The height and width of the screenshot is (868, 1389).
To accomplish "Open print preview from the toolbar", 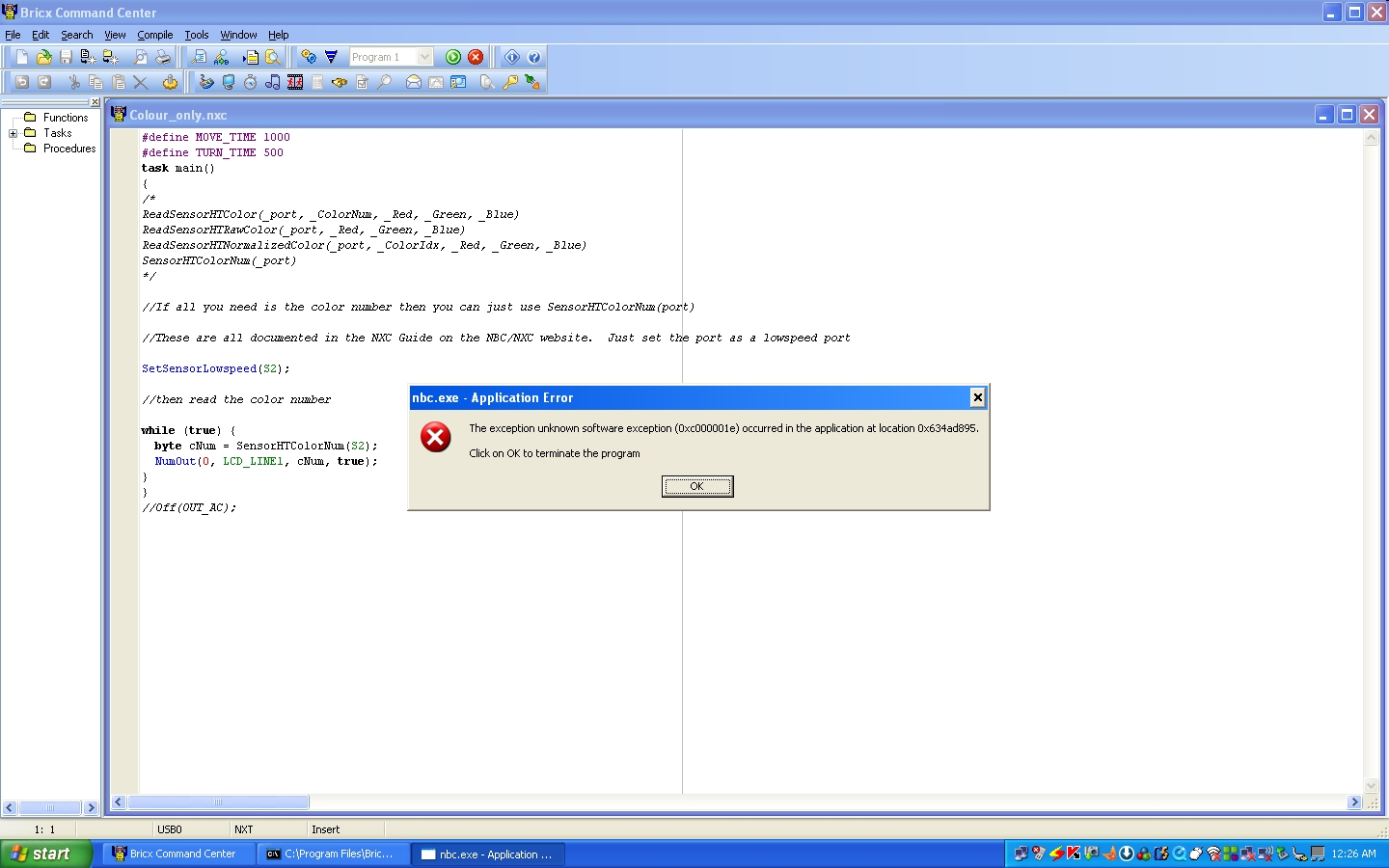I will coord(141,57).
